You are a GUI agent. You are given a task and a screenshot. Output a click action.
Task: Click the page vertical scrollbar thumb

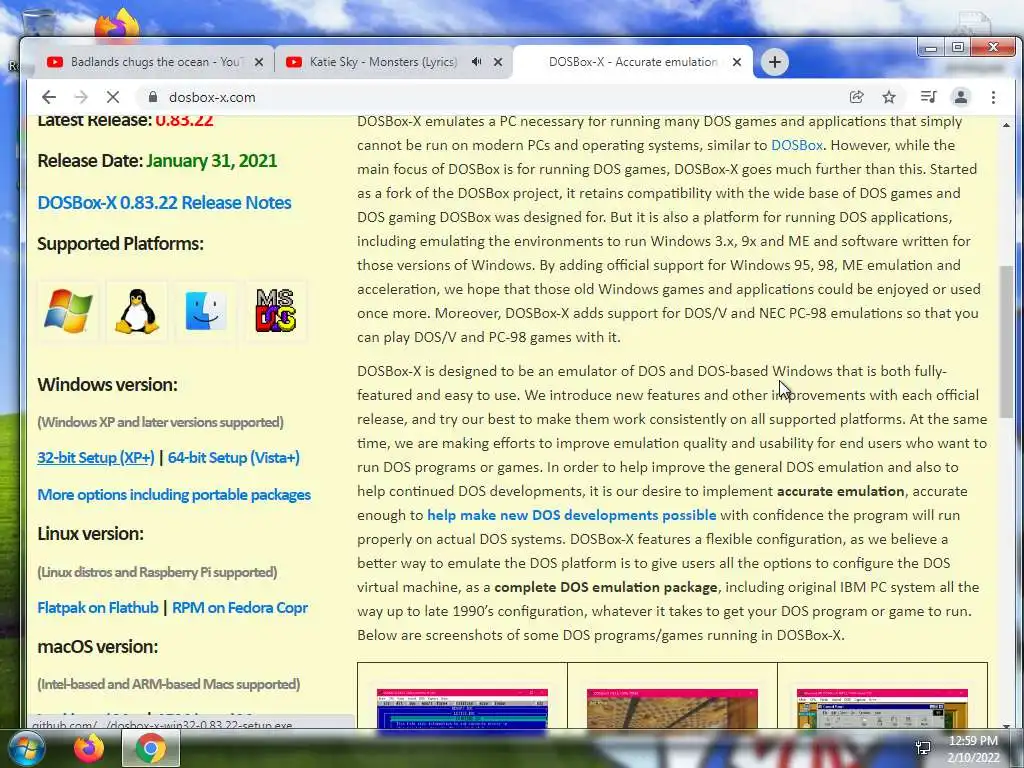[x=1006, y=342]
